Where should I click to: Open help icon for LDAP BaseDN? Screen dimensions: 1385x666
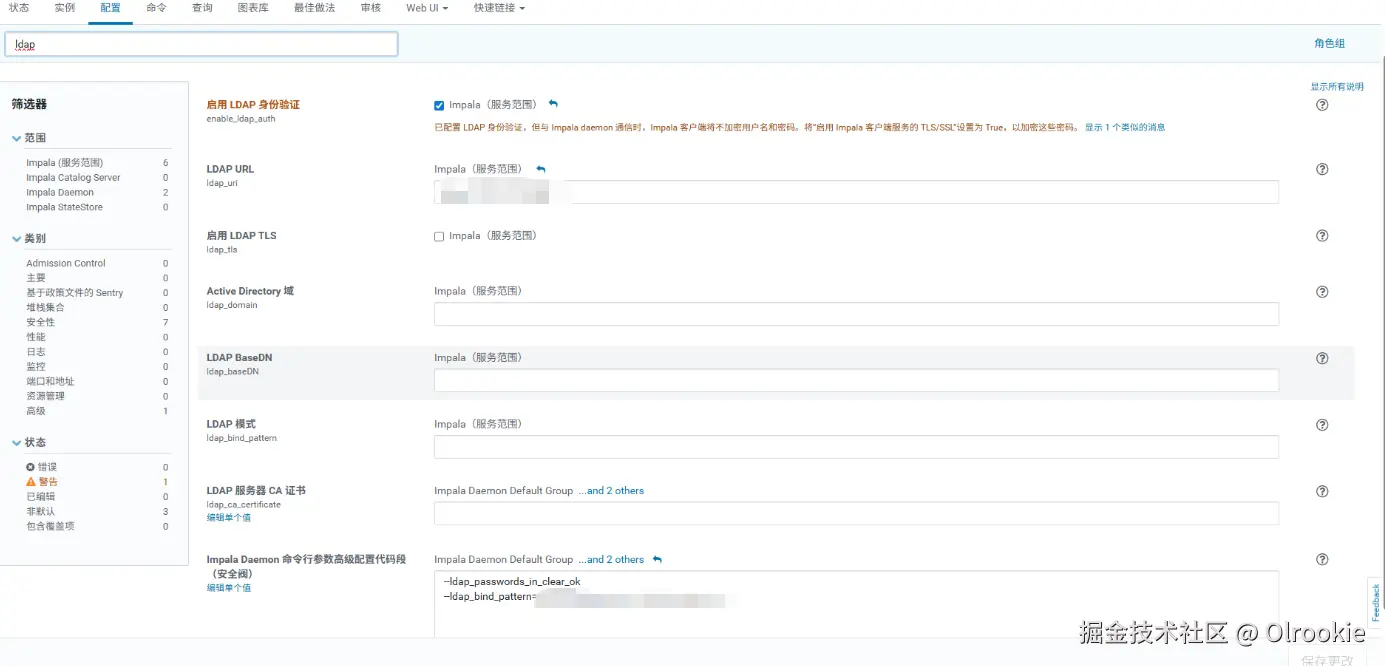click(x=1322, y=358)
